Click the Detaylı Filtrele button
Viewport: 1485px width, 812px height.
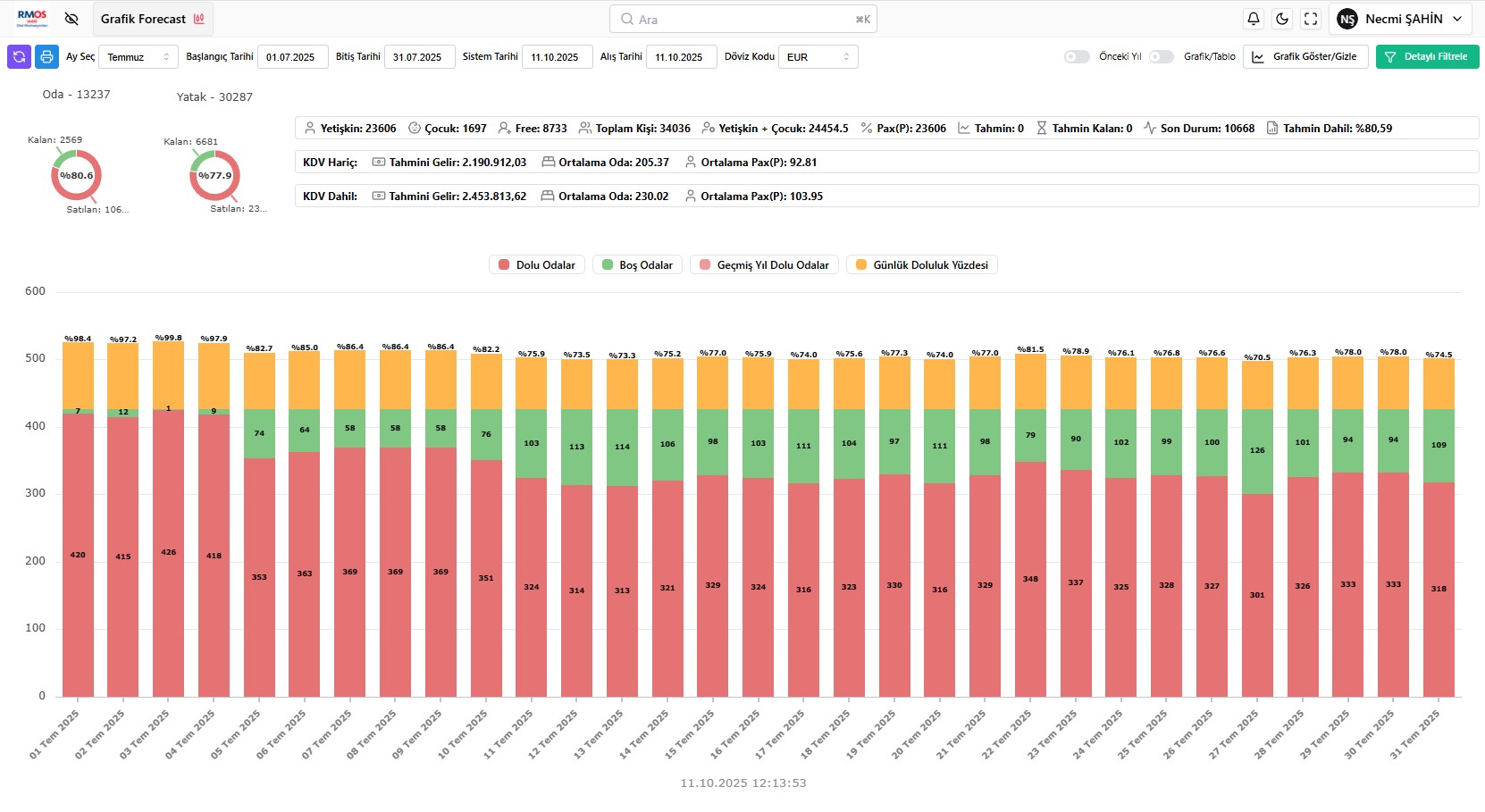click(1427, 57)
